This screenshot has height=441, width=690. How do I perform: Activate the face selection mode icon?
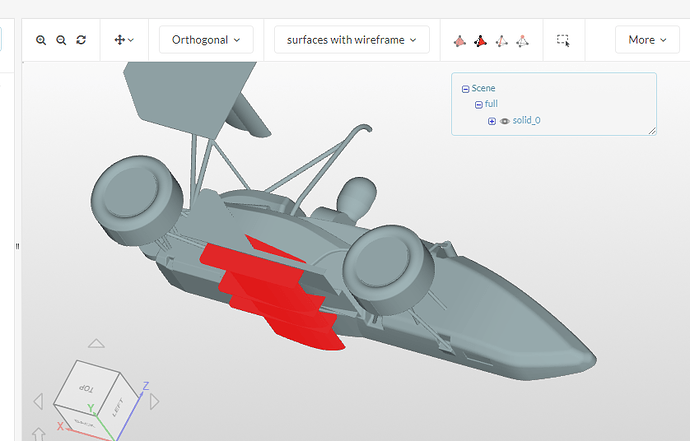(x=481, y=41)
